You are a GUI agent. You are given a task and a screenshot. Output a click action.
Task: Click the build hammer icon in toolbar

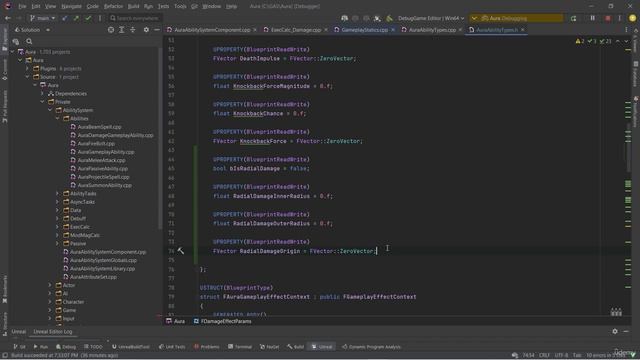(x=390, y=18)
